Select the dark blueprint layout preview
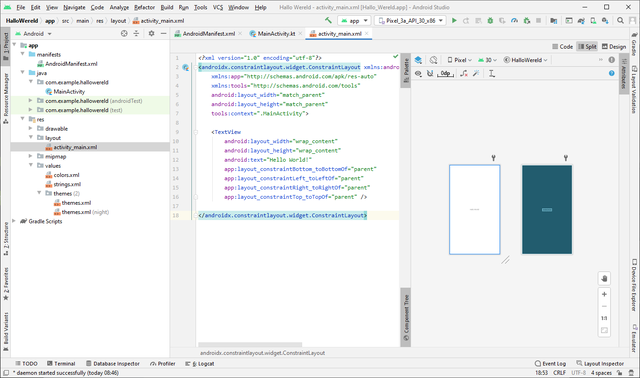The height and width of the screenshot is (378, 640). [547, 209]
